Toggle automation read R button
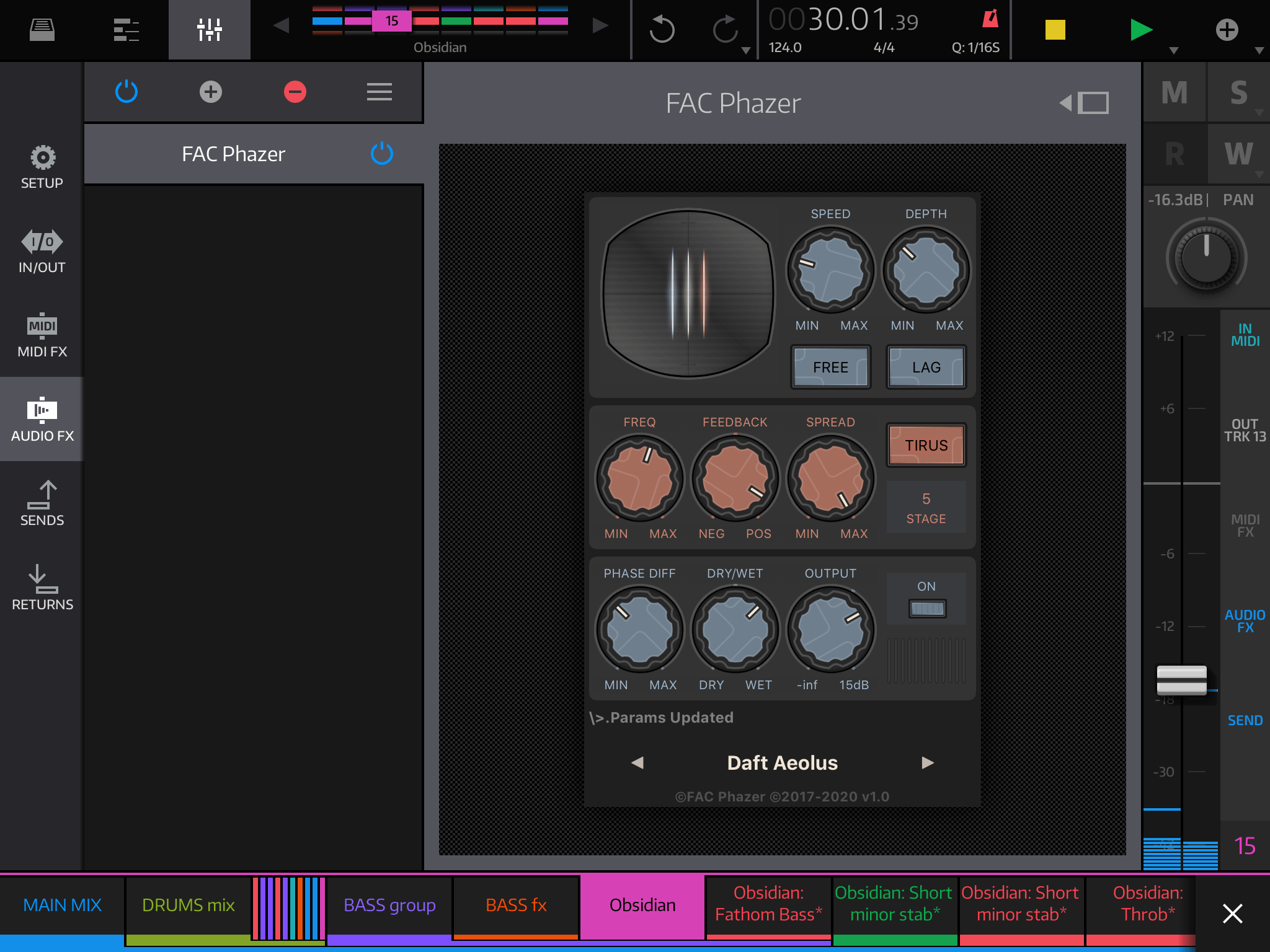Screen dimensions: 1270x952 [1174, 154]
